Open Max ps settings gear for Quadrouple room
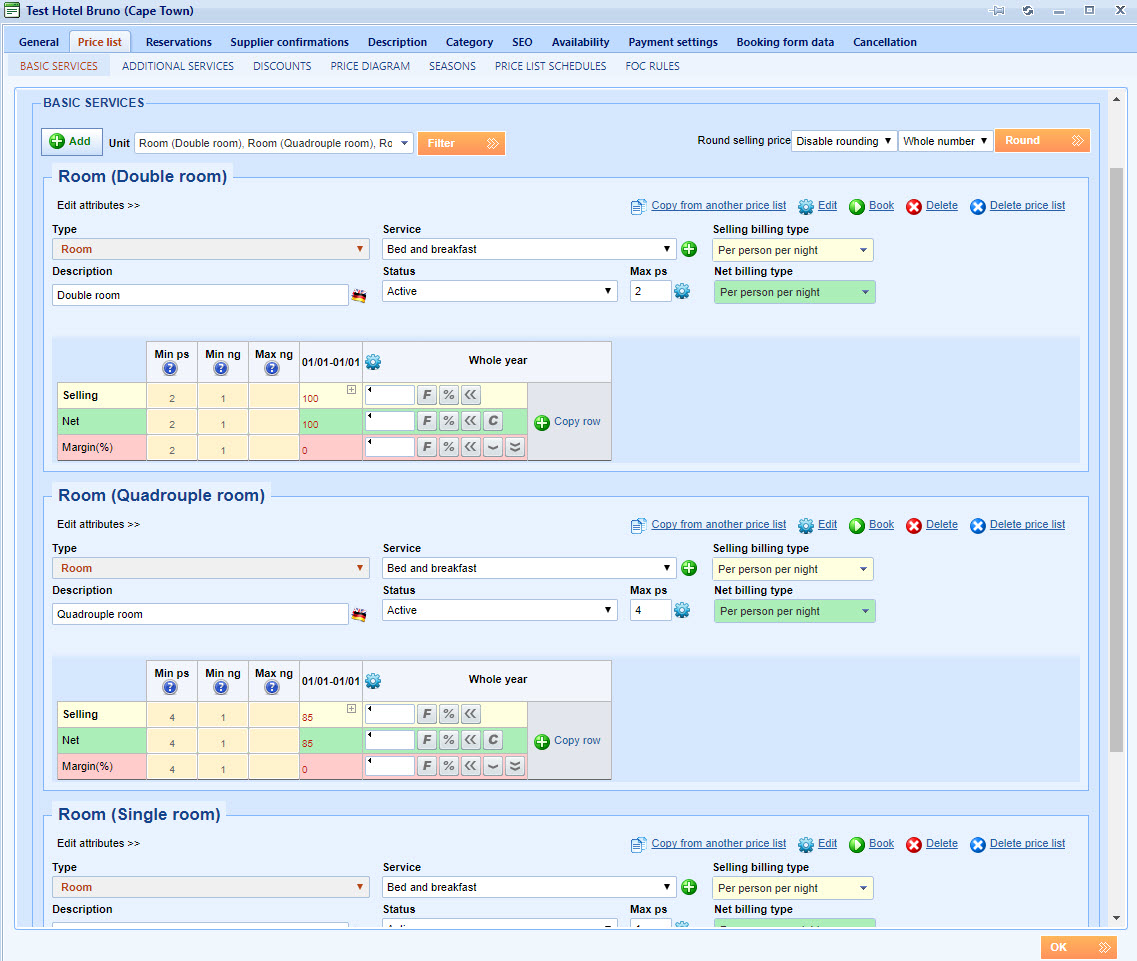The height and width of the screenshot is (961, 1137). click(x=682, y=611)
